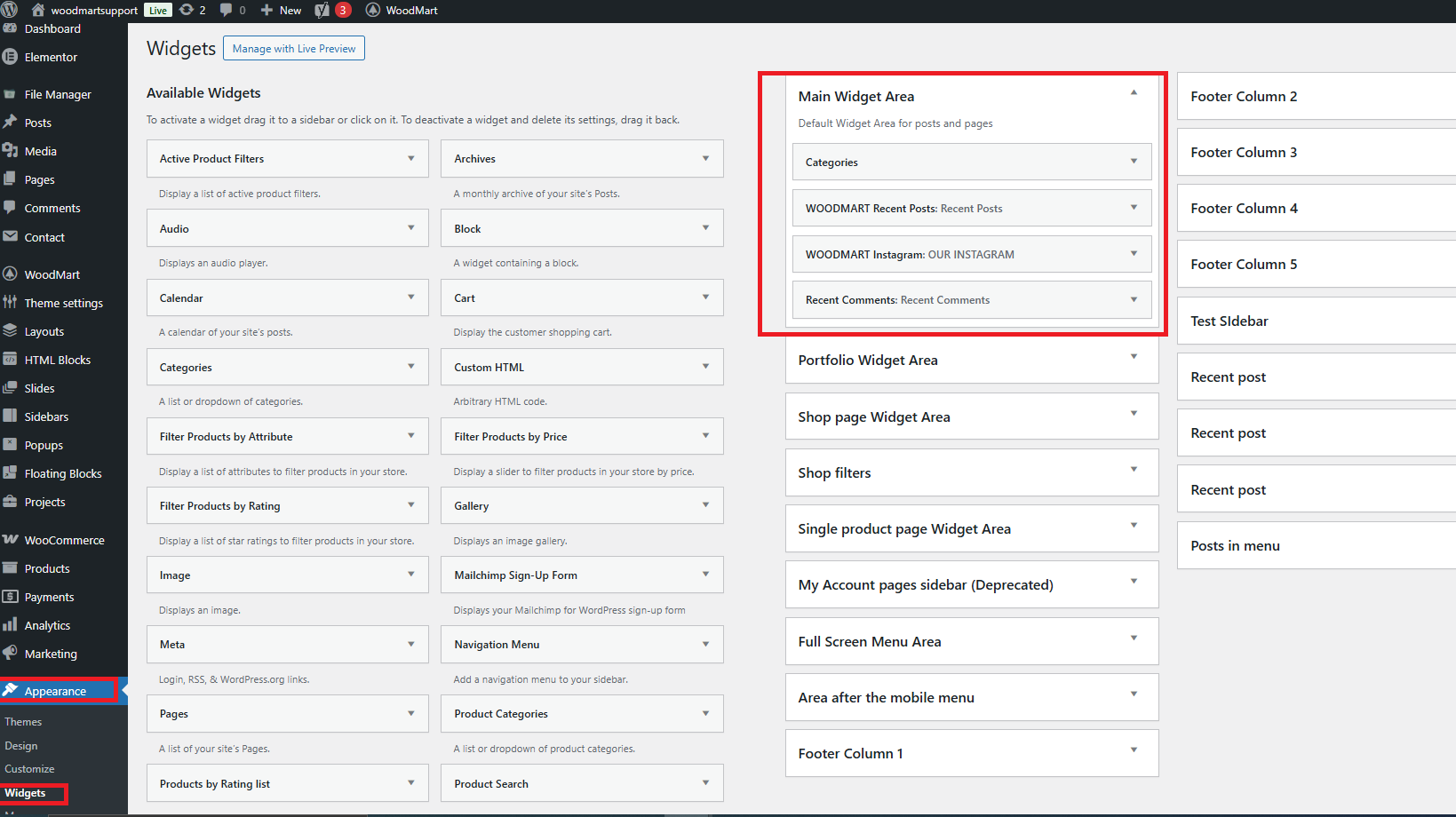Click the plus New icon
Viewport: 1456px width, 817px height.
[267, 10]
